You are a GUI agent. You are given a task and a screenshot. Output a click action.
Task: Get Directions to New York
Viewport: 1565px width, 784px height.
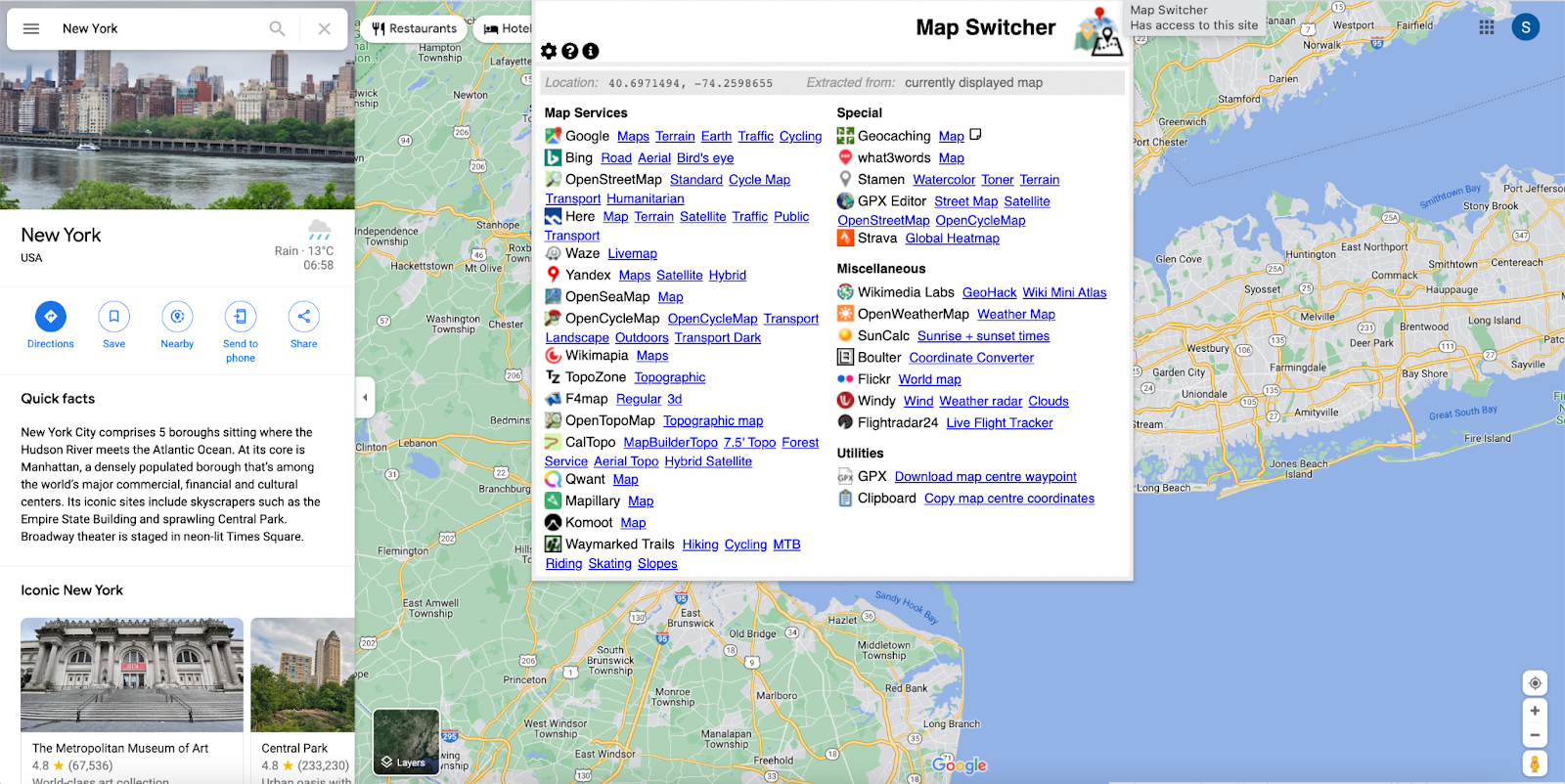tap(51, 317)
